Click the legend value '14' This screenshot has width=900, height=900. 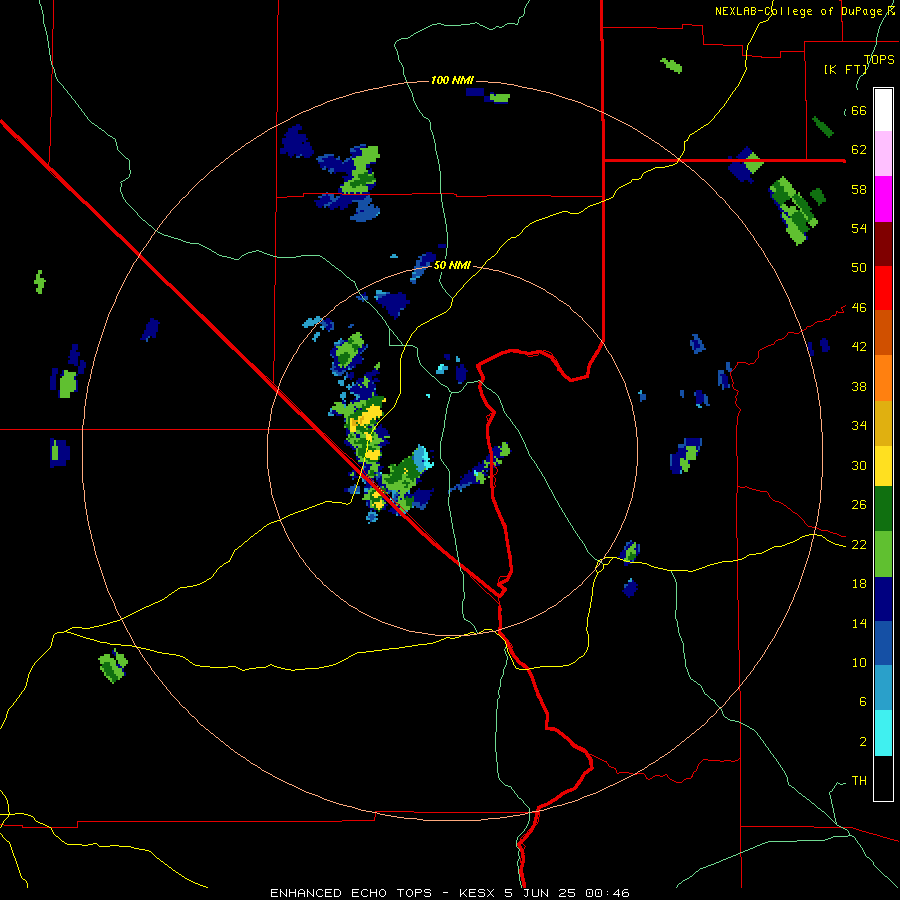859,623
